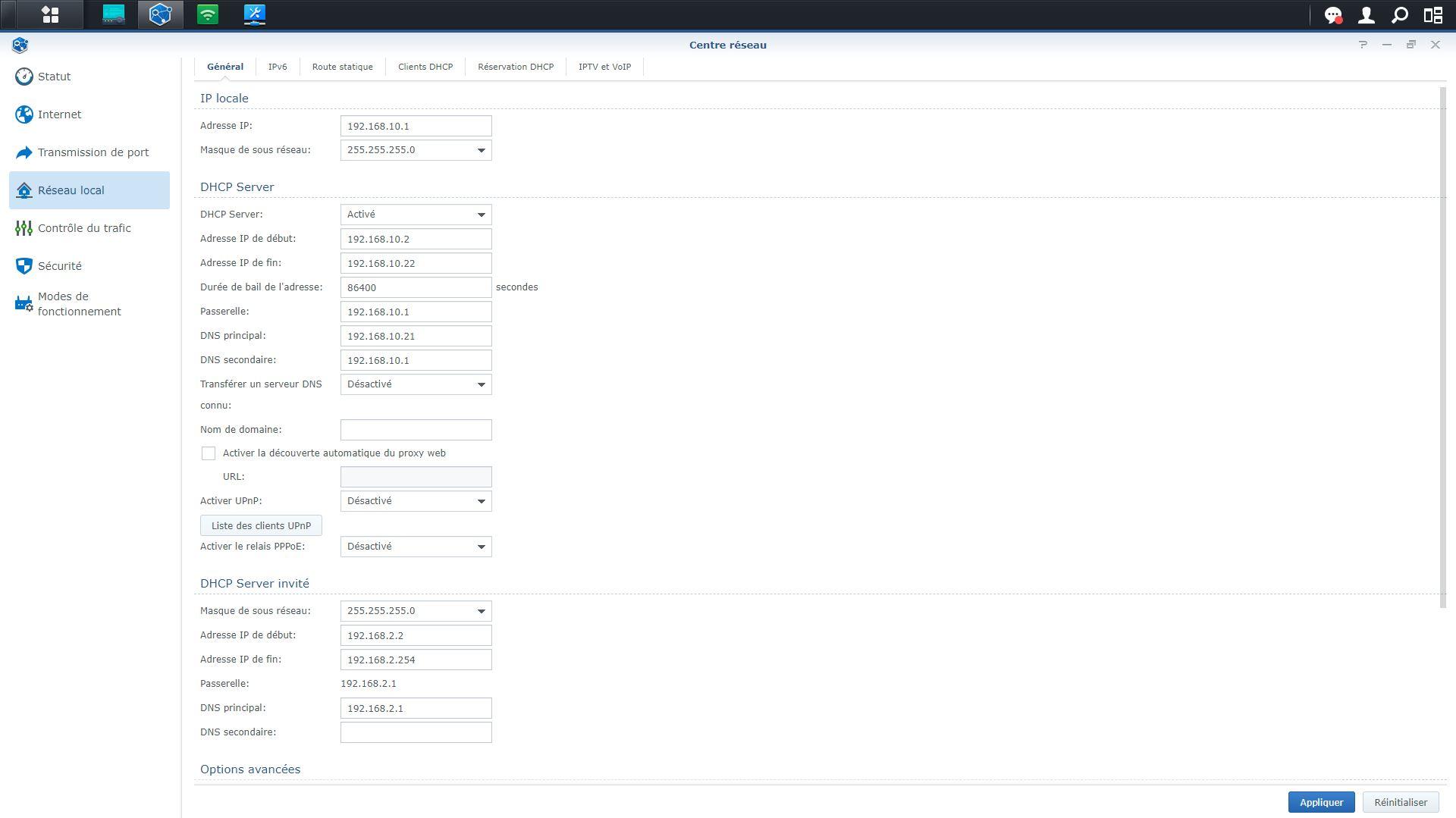Open the Sécurité section
Screen dimensions: 1456x818
(x=89, y=266)
